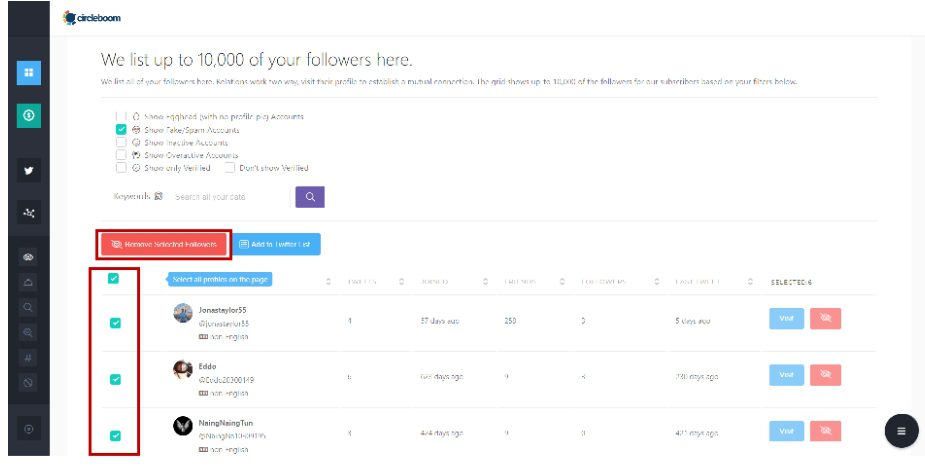Viewport: 925px width, 467px height.
Task: Enable Show Inactive Accounts checkbox
Action: (x=121, y=142)
